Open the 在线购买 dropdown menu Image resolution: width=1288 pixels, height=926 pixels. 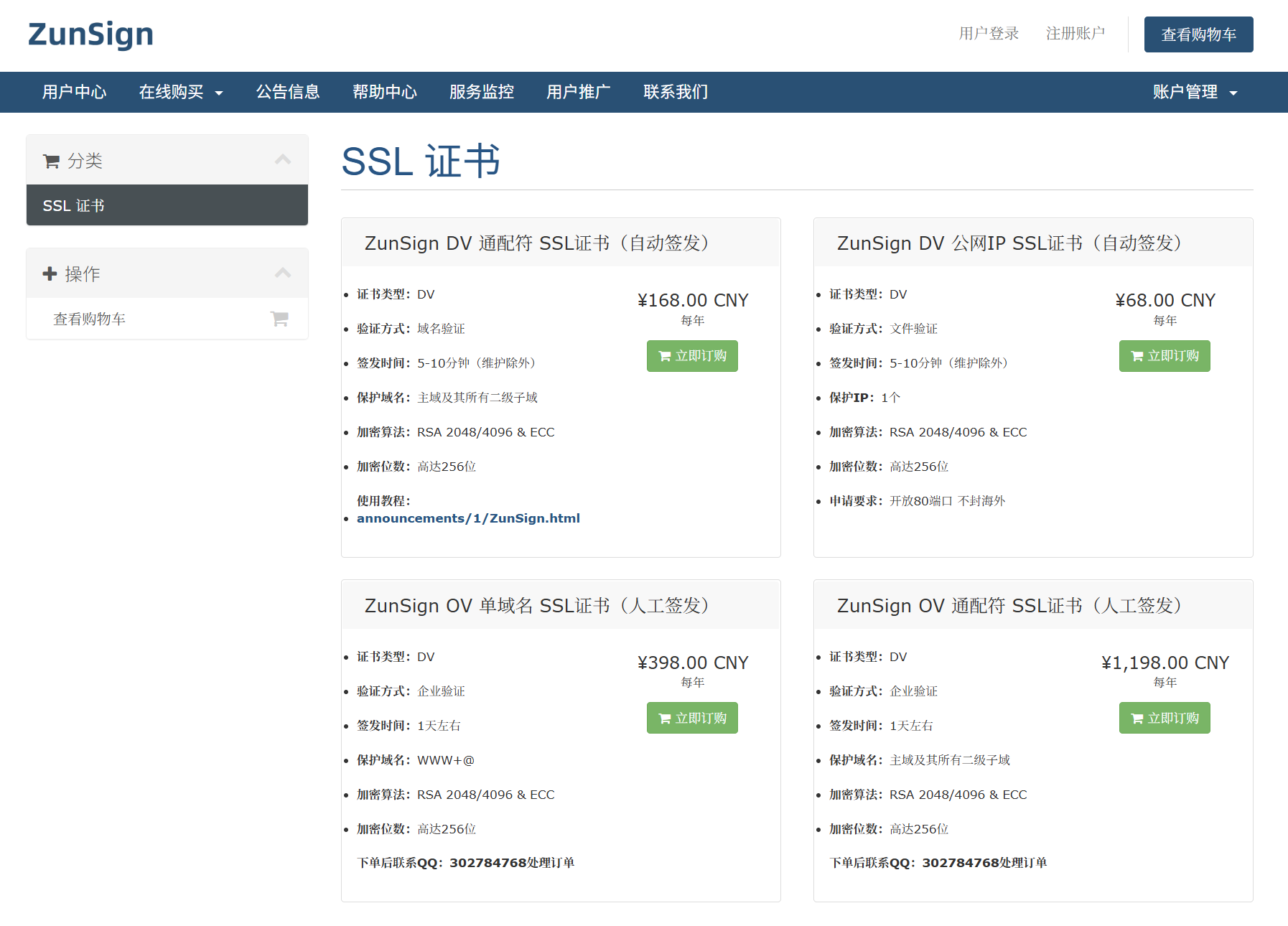[x=181, y=93]
